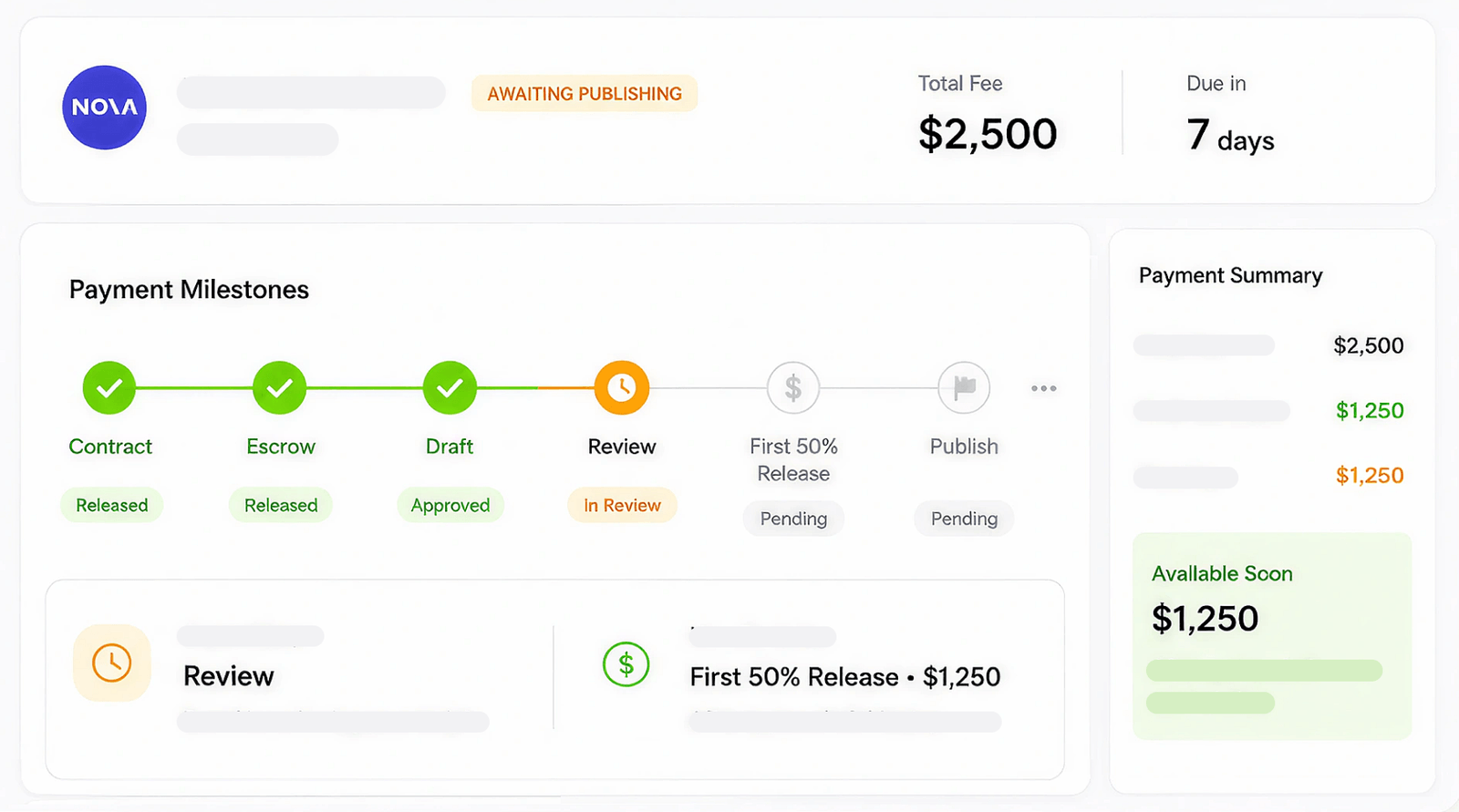Click the green dollar icon in release card
This screenshot has height=812, width=1459.
[x=626, y=664]
